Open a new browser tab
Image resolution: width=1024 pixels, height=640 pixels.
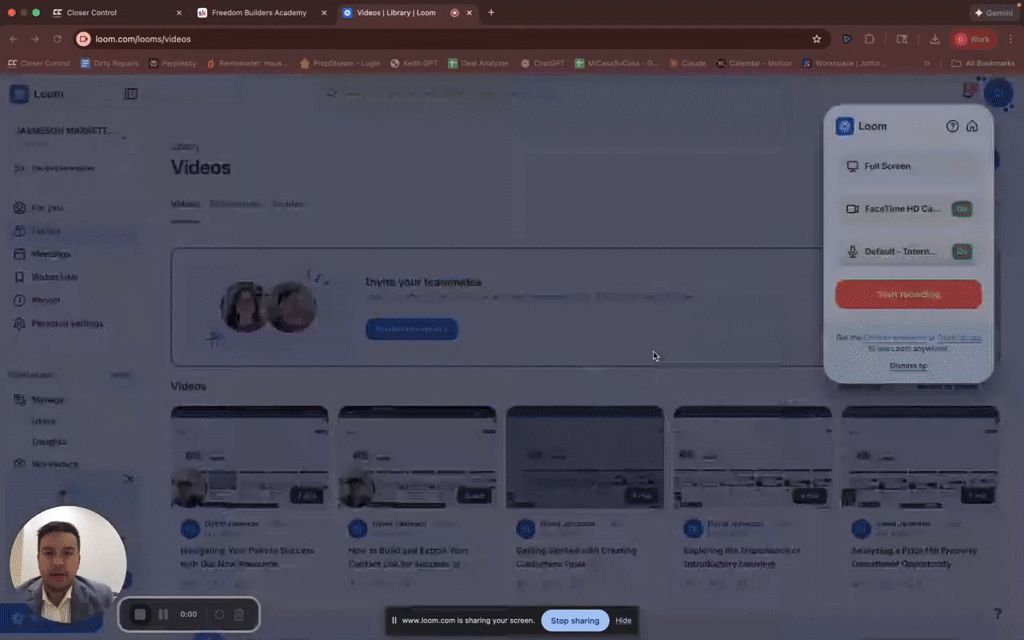pyautogui.click(x=491, y=12)
